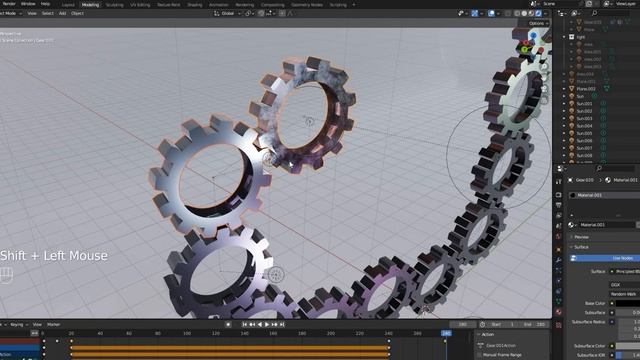
Task: Click the properties editor search icon
Action: tap(599, 168)
